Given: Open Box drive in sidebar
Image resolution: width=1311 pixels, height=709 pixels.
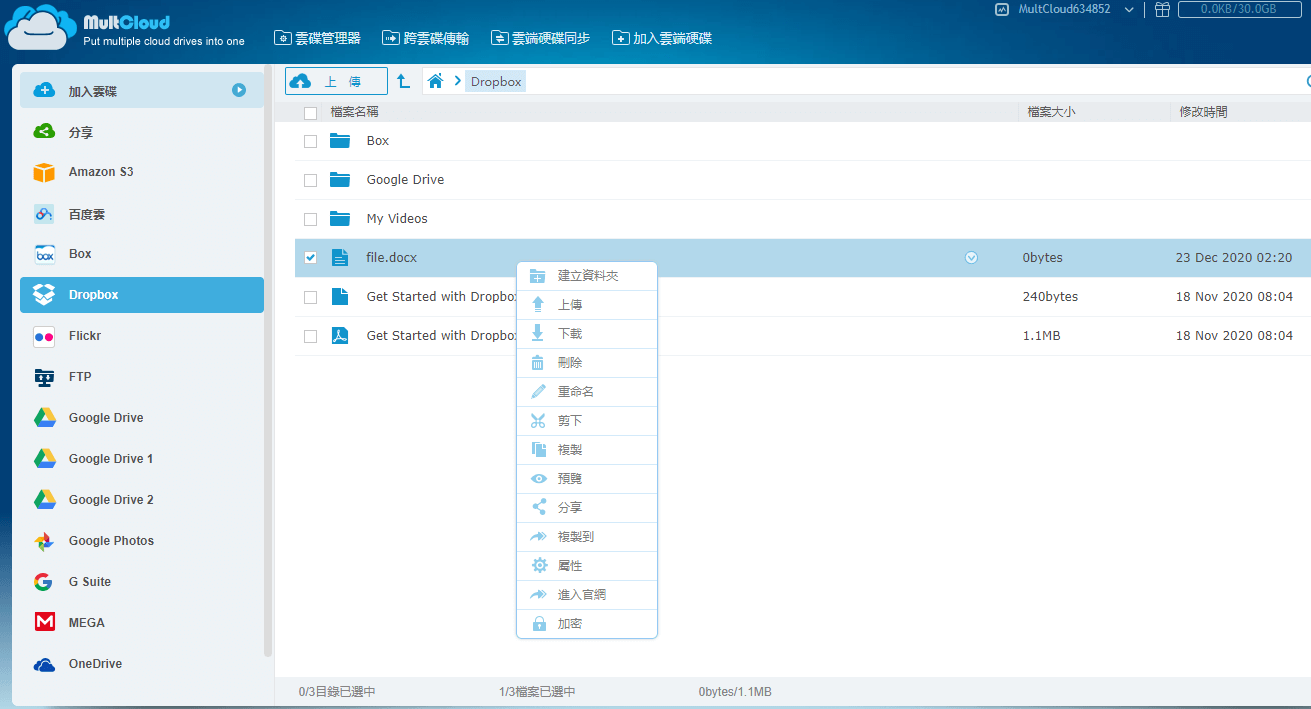Looking at the screenshot, I should tap(142, 254).
